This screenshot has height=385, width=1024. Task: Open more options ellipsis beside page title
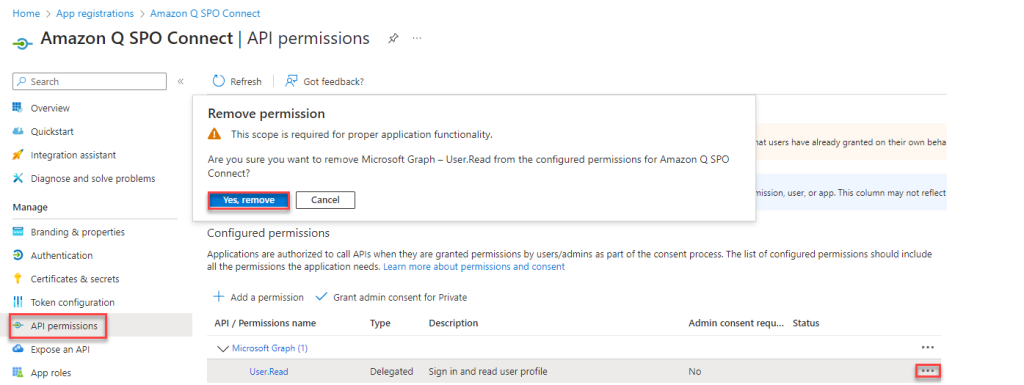tap(417, 38)
